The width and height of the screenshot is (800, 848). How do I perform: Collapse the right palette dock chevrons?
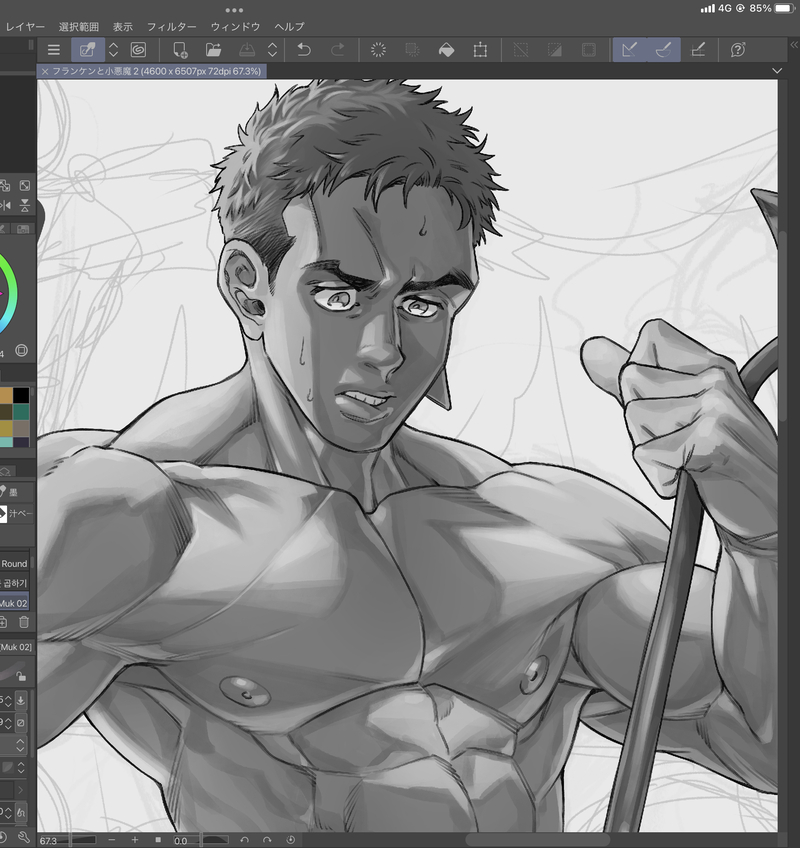794,45
